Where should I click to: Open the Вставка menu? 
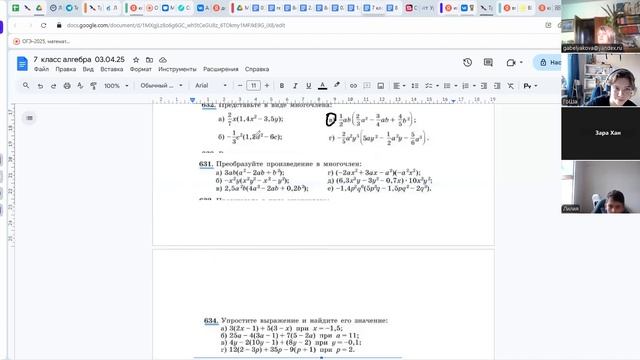click(x=111, y=69)
